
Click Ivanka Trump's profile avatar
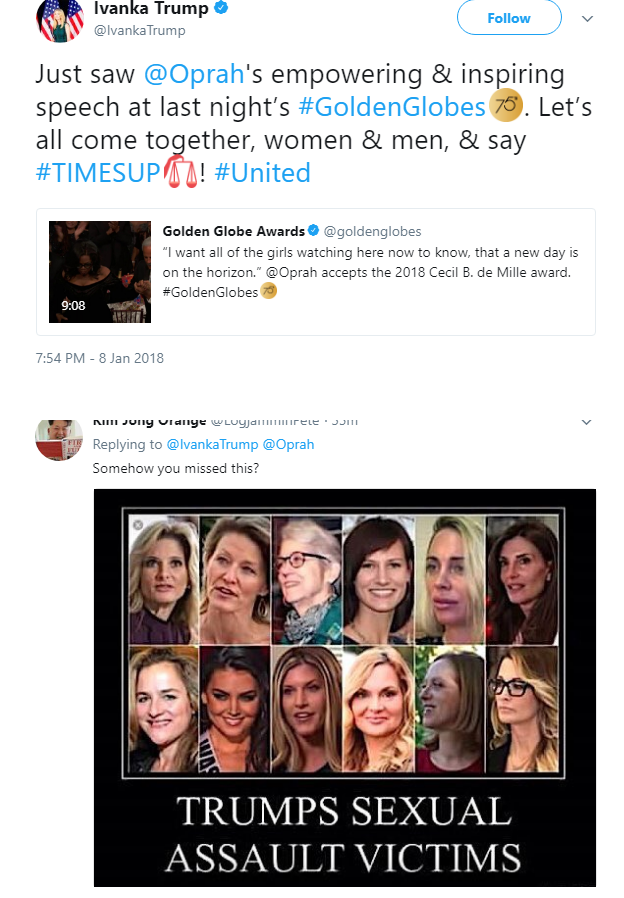point(59,20)
